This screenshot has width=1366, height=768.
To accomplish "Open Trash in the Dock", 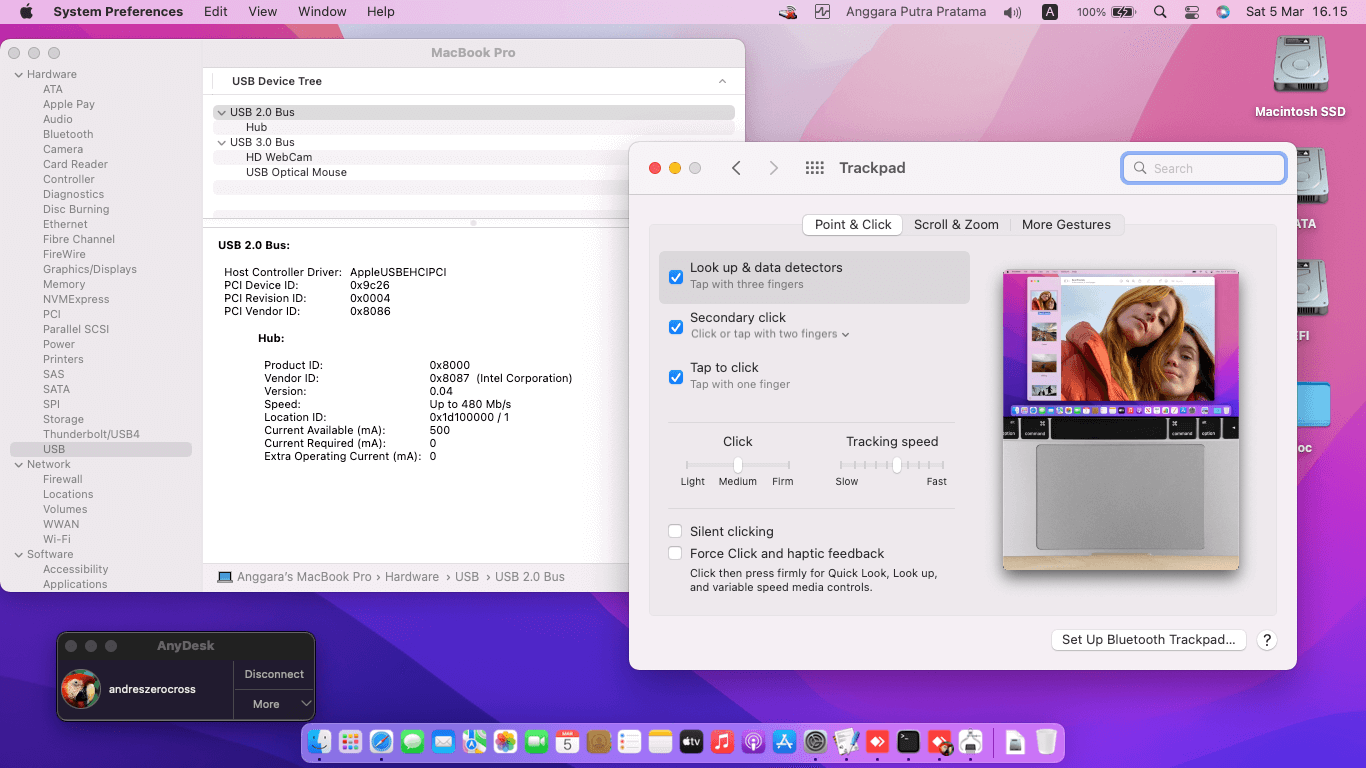I will [x=1046, y=742].
